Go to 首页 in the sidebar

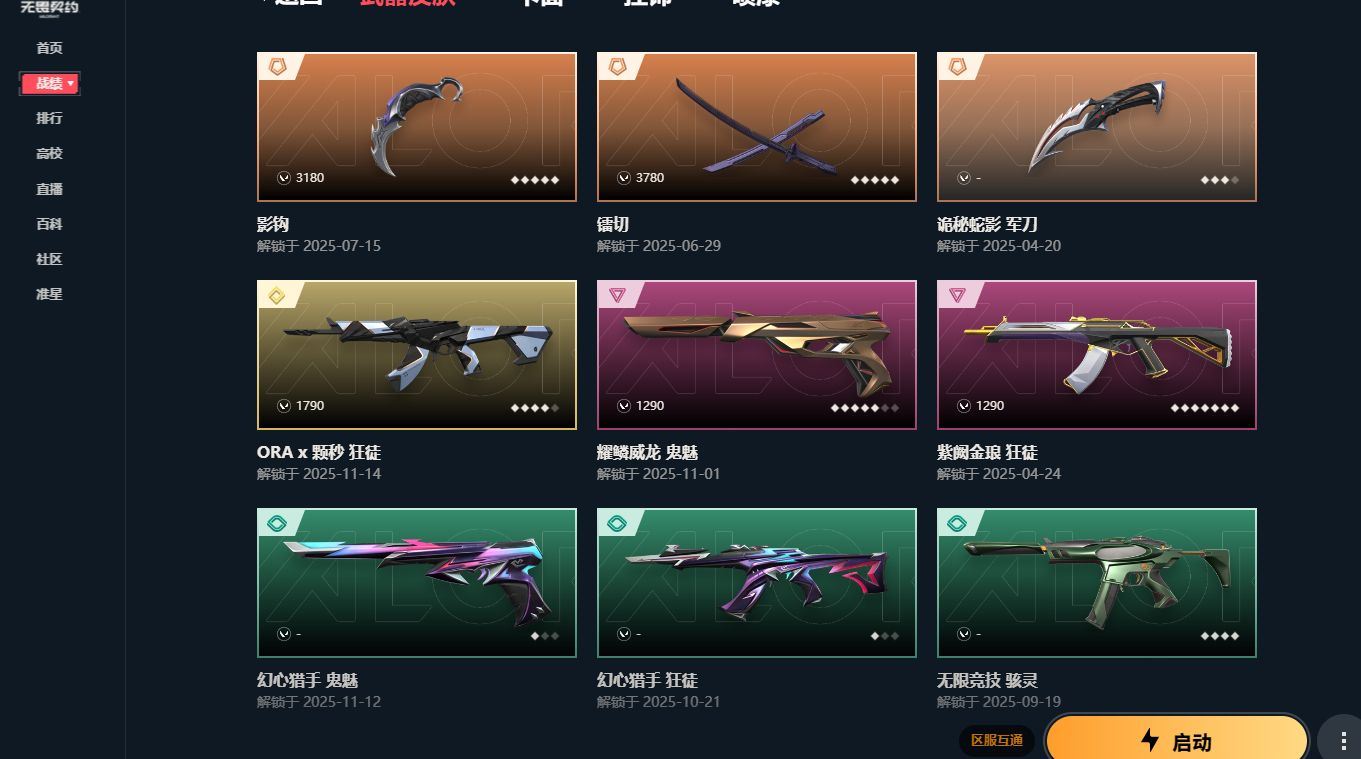[49, 48]
